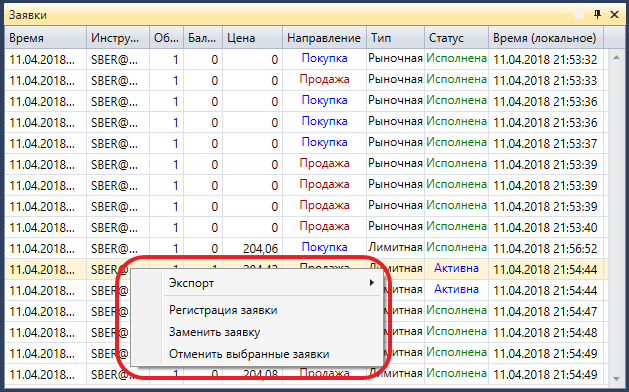Sort by the Статус column header

tap(457, 38)
